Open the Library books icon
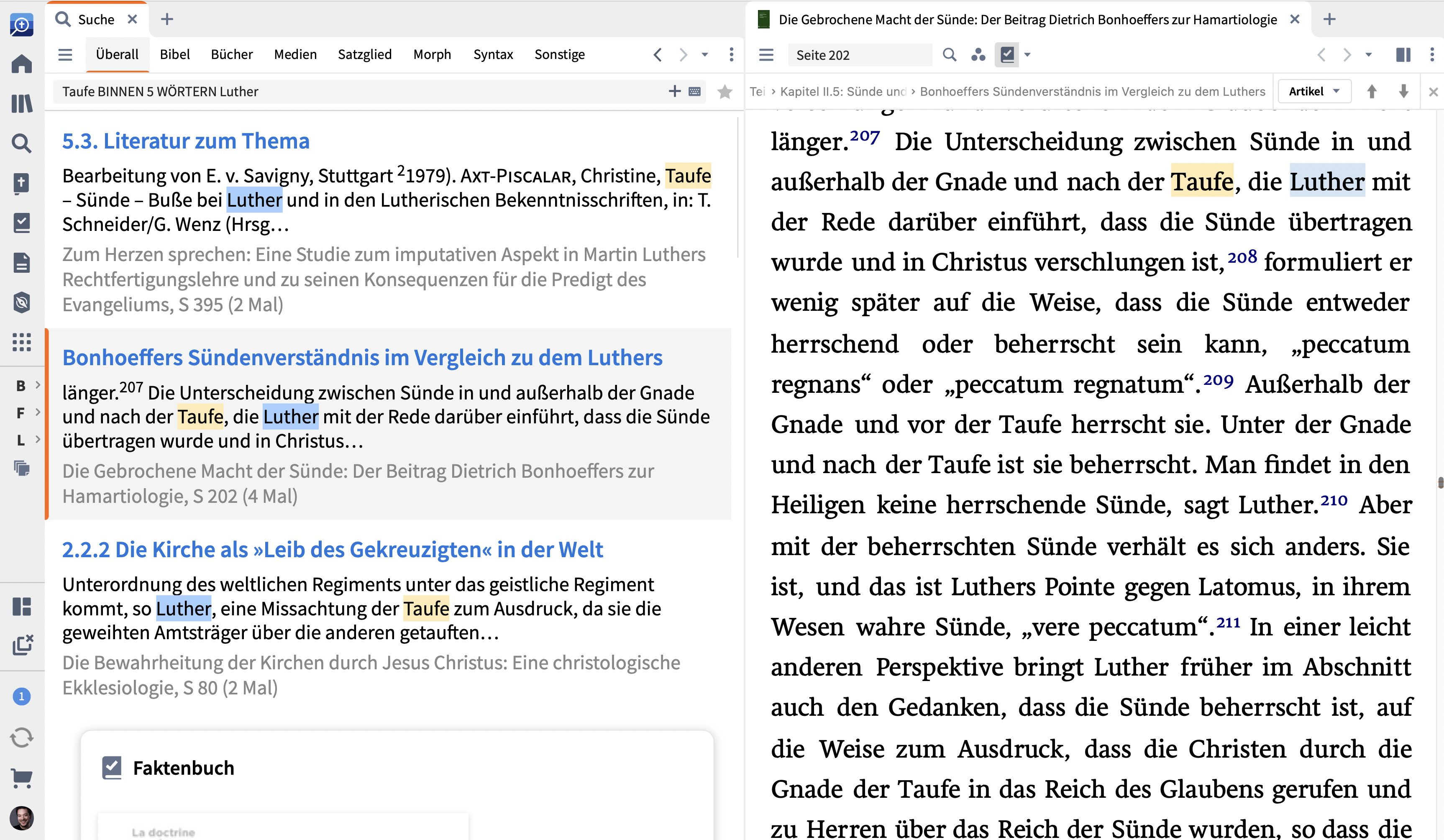1444x840 pixels. (22, 104)
